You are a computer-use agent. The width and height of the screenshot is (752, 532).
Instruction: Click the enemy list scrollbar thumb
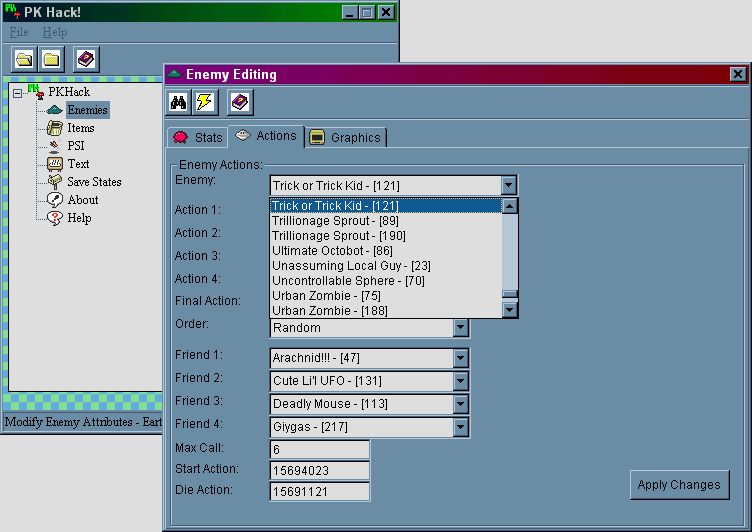tap(509, 295)
